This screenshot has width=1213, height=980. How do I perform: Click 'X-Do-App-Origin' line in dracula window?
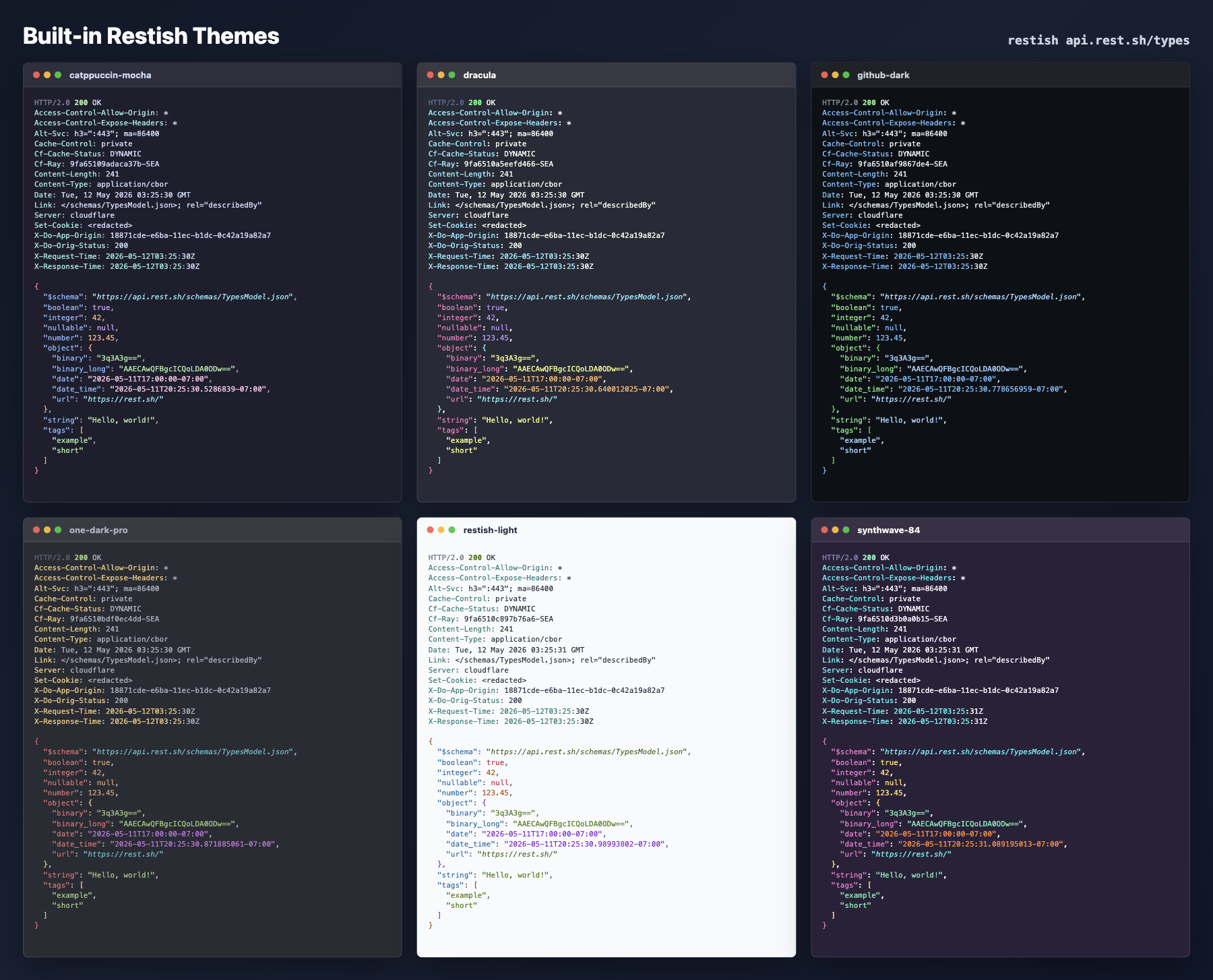[547, 235]
